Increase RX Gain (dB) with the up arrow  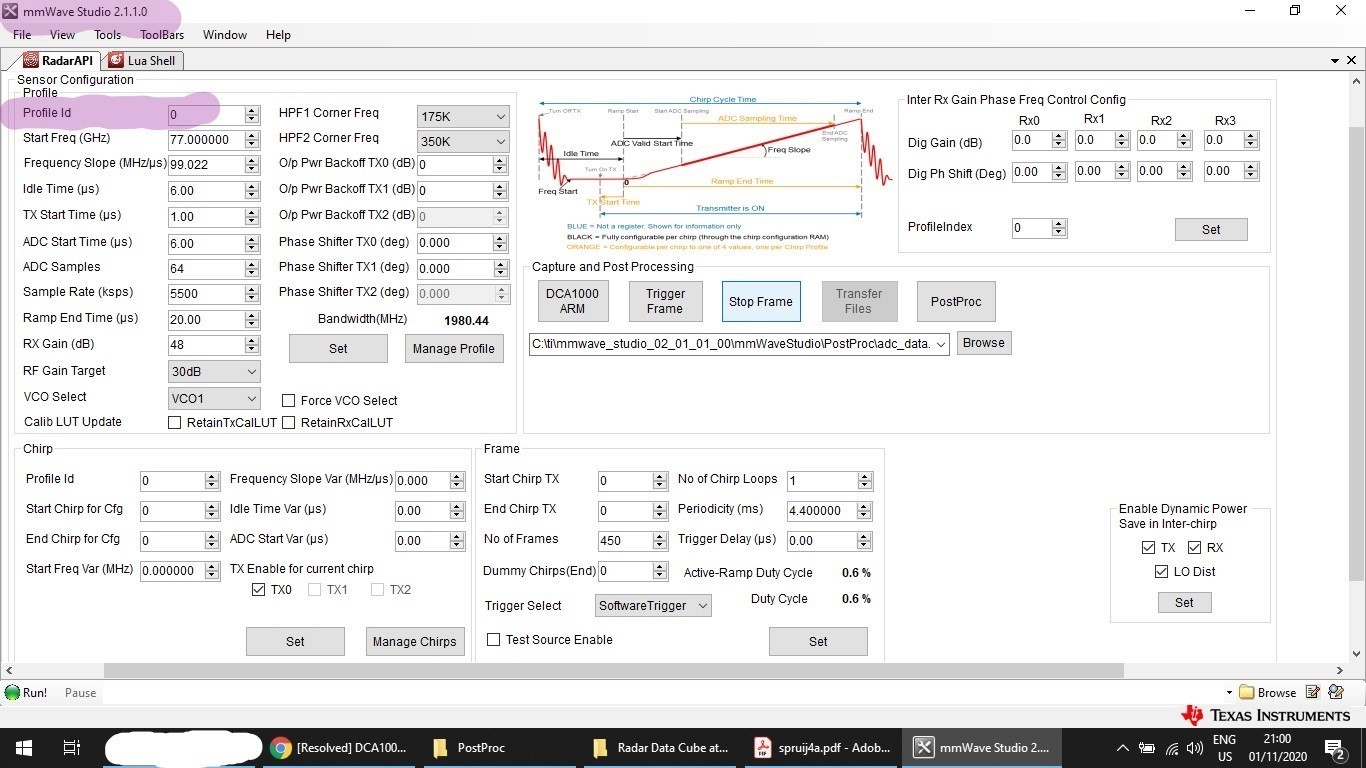click(x=252, y=341)
